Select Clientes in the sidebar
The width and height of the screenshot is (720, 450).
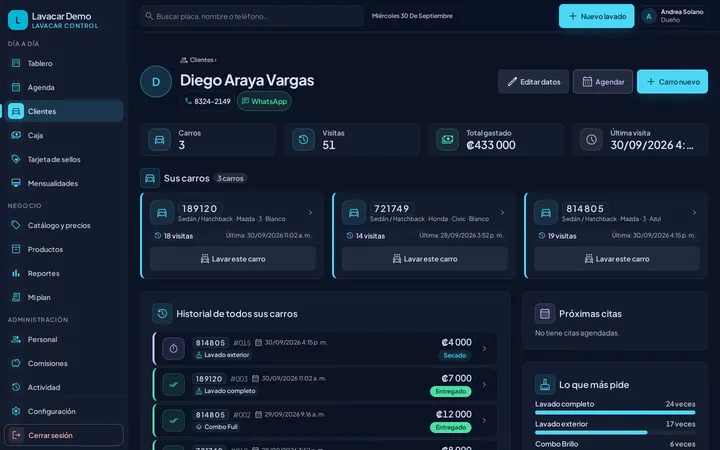(64, 111)
